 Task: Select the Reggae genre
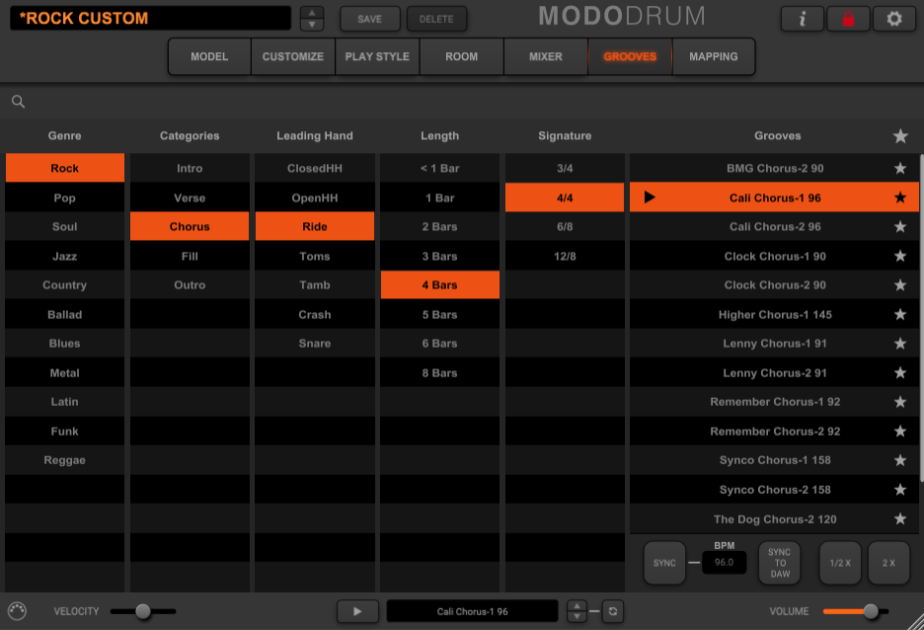tap(65, 460)
